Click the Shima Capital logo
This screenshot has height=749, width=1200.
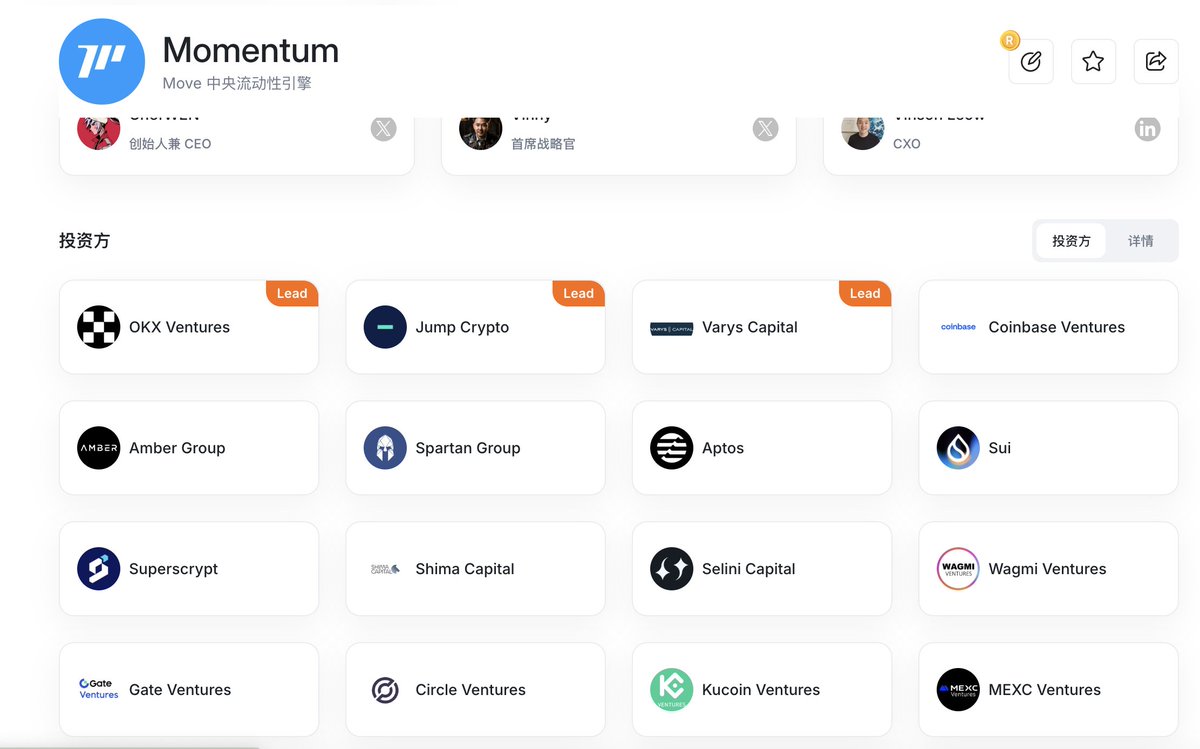[385, 569]
